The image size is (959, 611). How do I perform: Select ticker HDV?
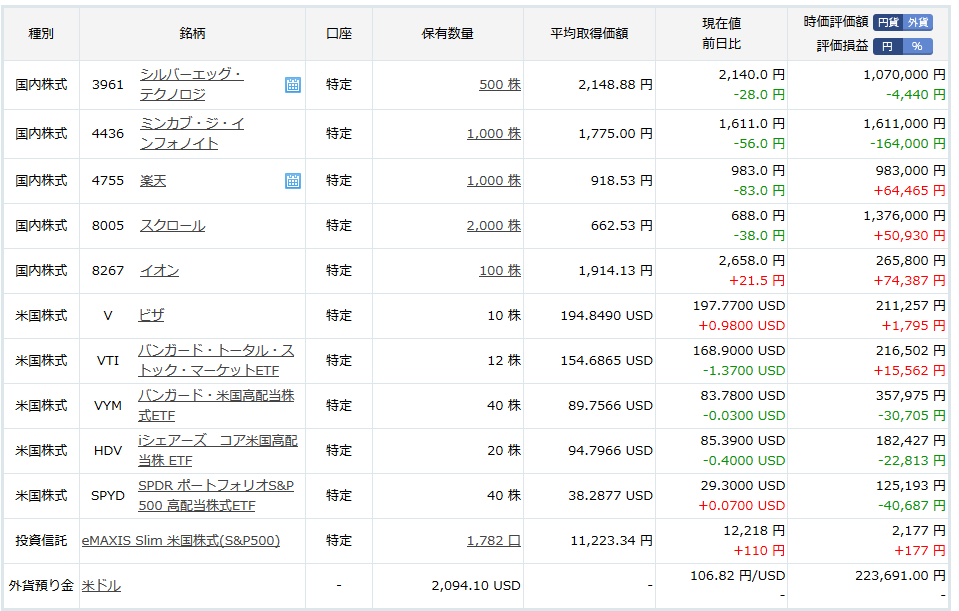pos(108,451)
